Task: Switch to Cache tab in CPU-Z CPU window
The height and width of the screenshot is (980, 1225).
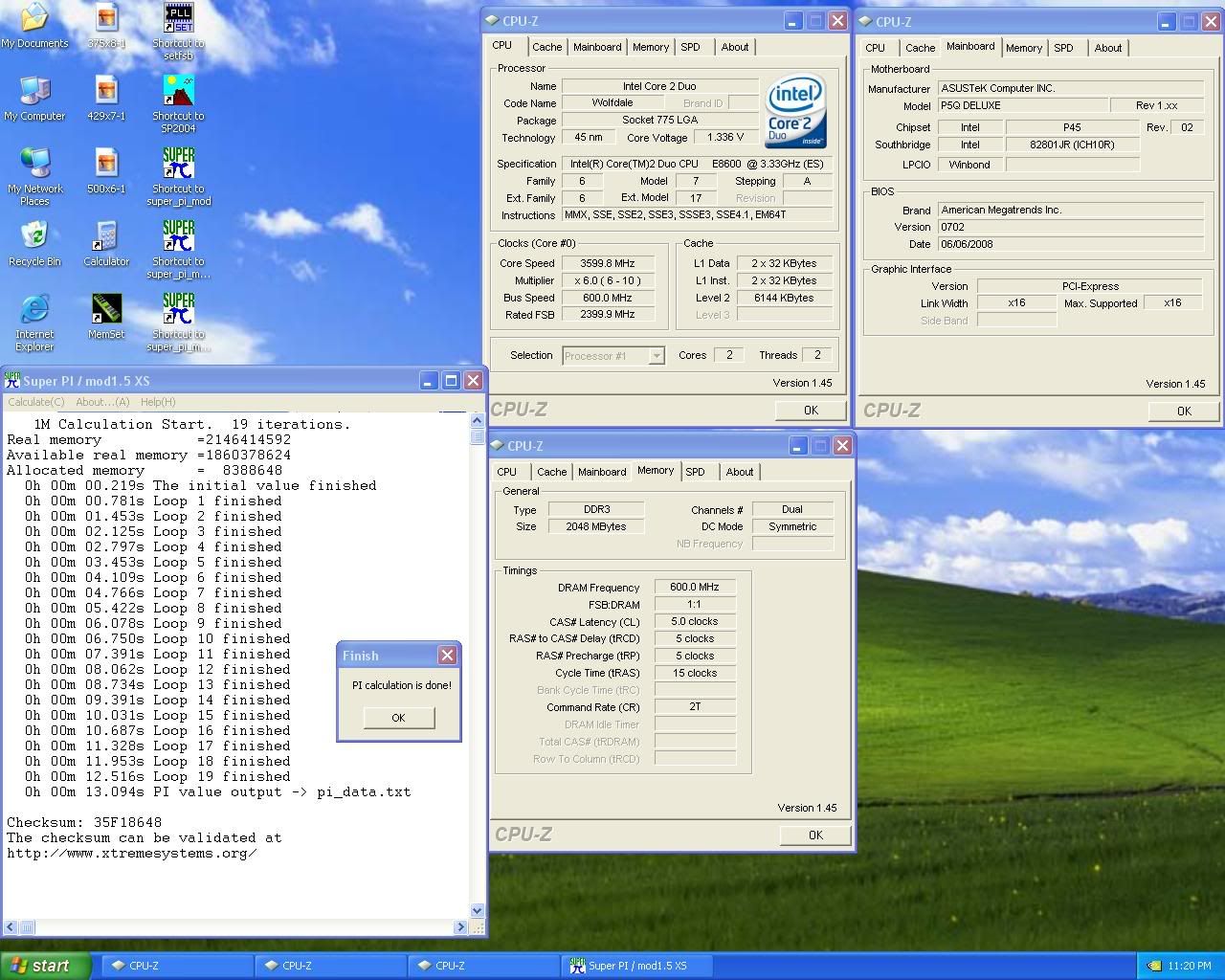Action: pyautogui.click(x=547, y=47)
